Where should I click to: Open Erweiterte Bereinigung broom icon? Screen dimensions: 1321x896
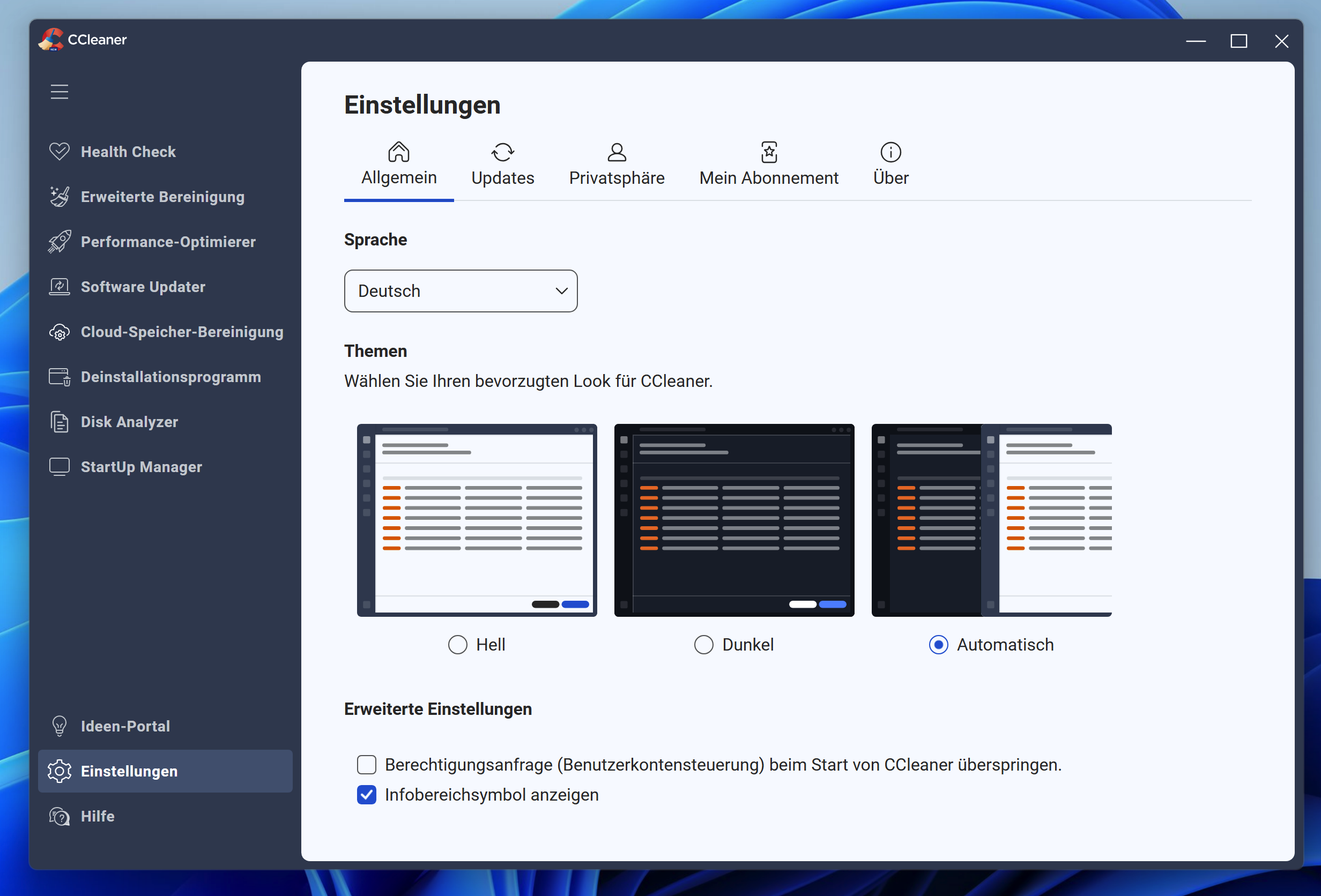tap(59, 197)
